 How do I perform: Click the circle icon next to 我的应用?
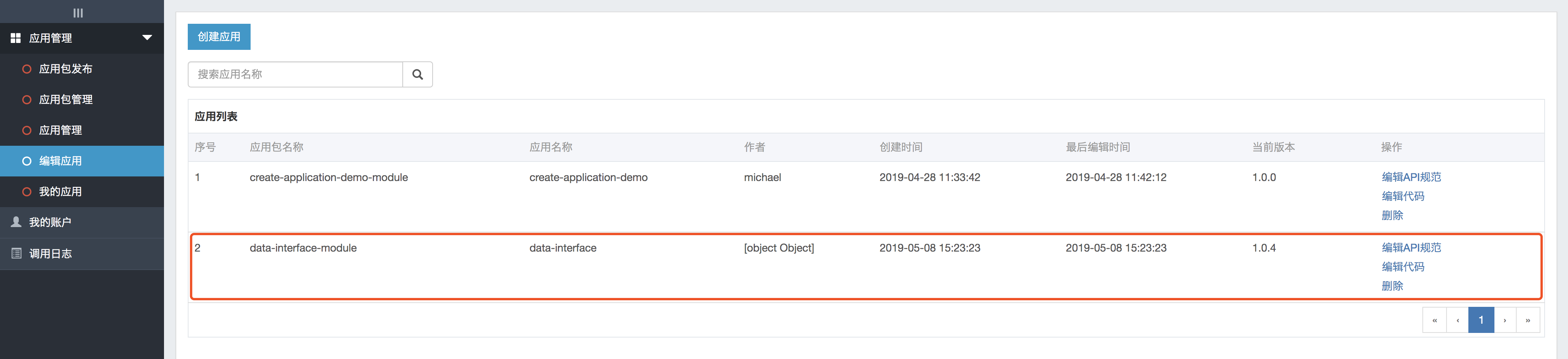(27, 191)
